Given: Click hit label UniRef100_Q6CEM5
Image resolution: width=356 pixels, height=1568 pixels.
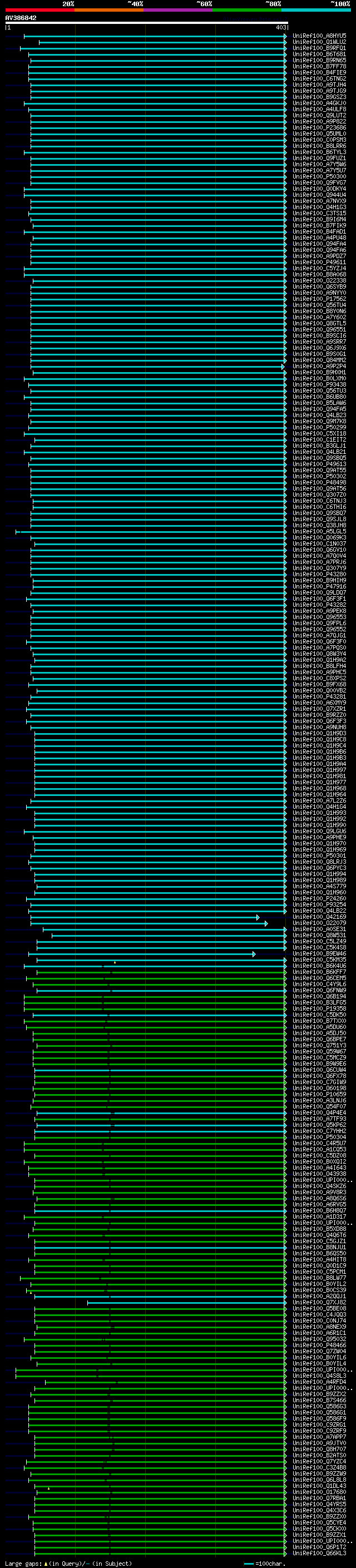Looking at the screenshot, I should point(319,978).
